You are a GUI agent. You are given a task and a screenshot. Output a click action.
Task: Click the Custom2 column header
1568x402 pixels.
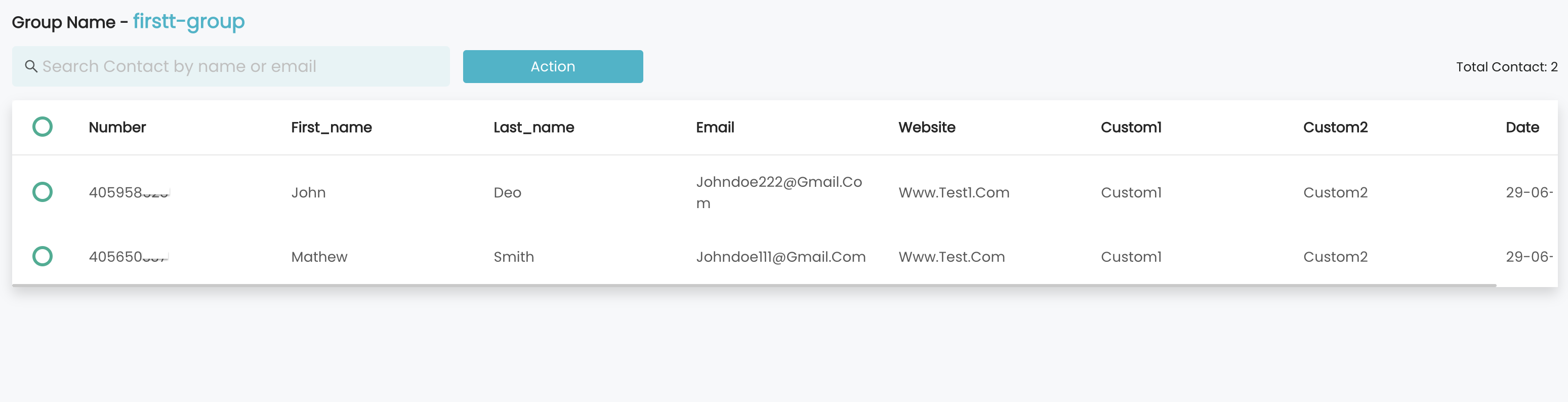(1336, 127)
